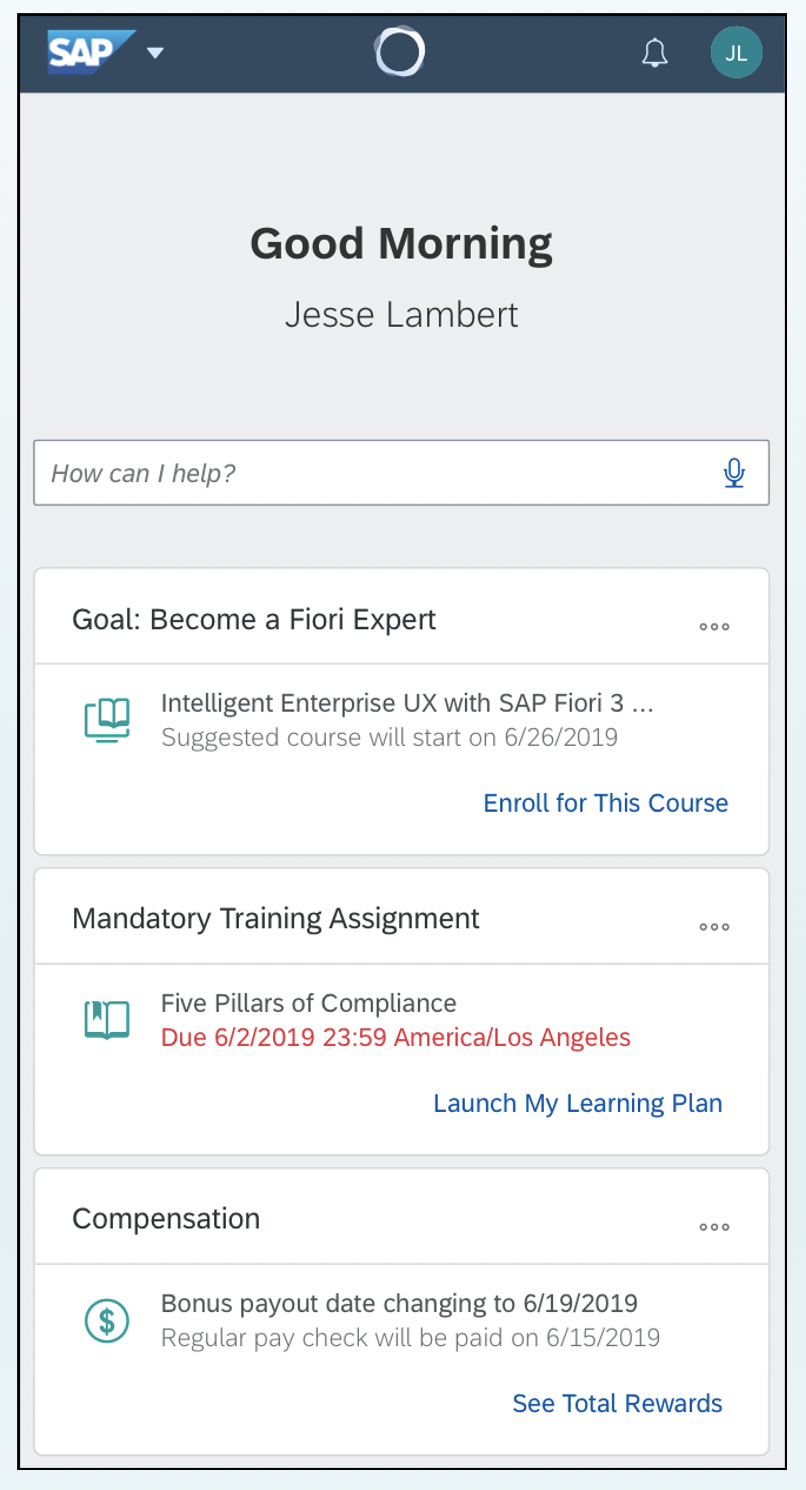Click the Compensation dollar sign icon
This screenshot has height=1490, width=806.
(x=107, y=1320)
